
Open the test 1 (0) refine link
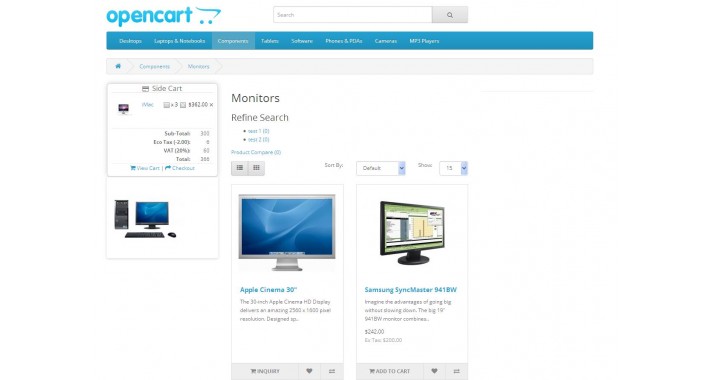[x=259, y=131]
